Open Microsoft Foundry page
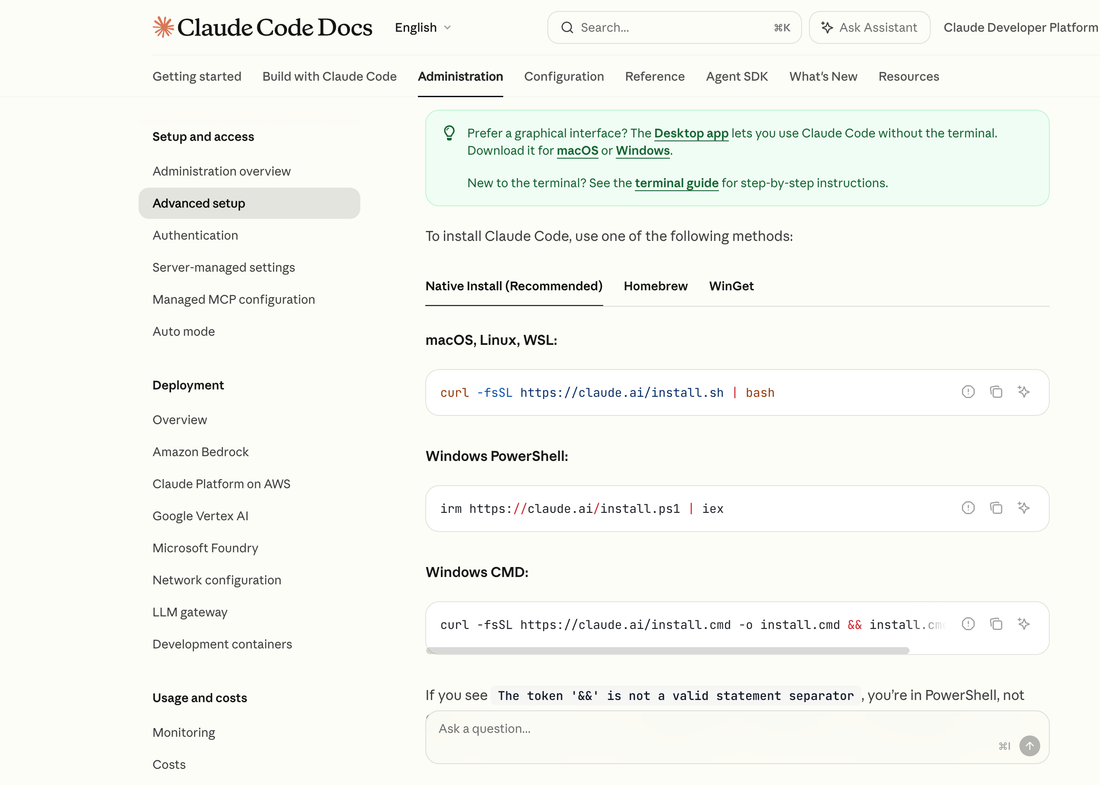This screenshot has height=785, width=1100. click(x=206, y=549)
